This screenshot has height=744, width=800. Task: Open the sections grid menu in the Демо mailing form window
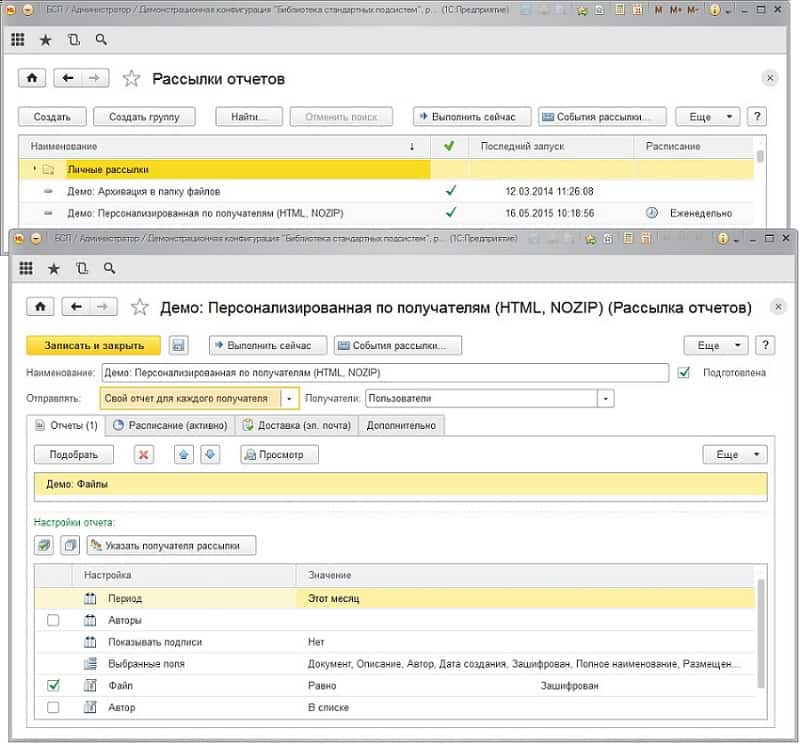point(26,268)
